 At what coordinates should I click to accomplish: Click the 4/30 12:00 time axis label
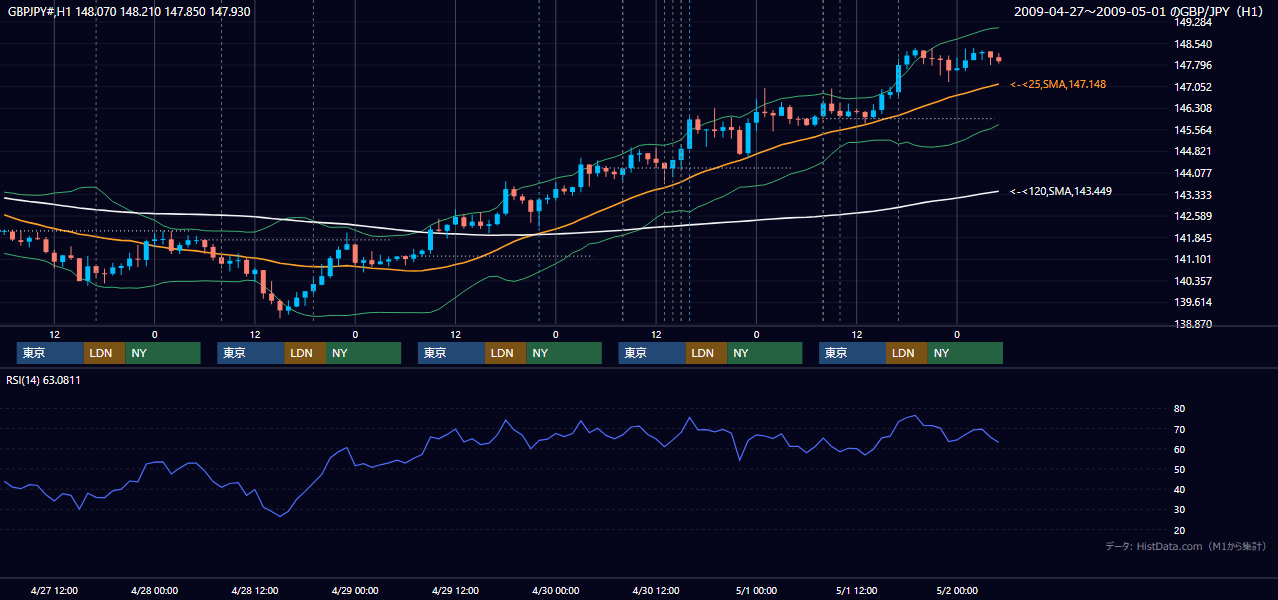click(x=656, y=590)
